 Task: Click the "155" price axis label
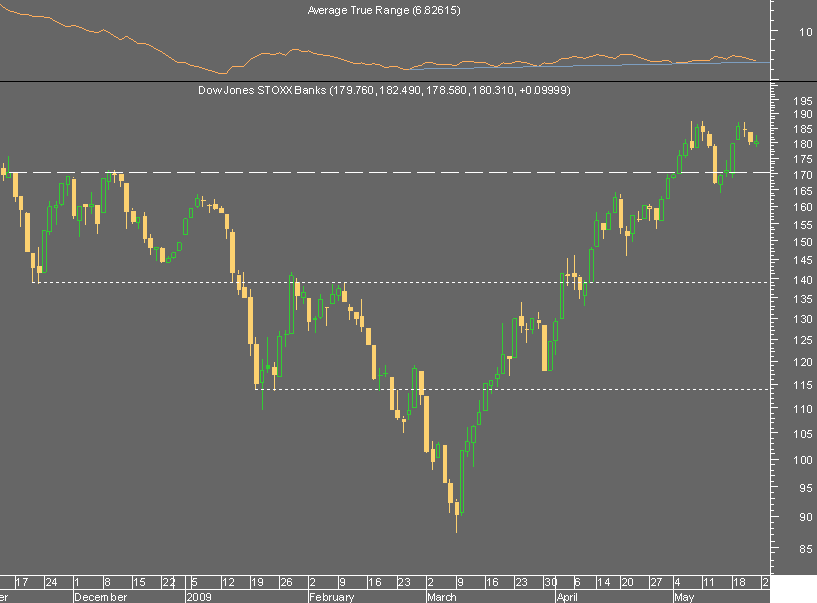pos(802,225)
